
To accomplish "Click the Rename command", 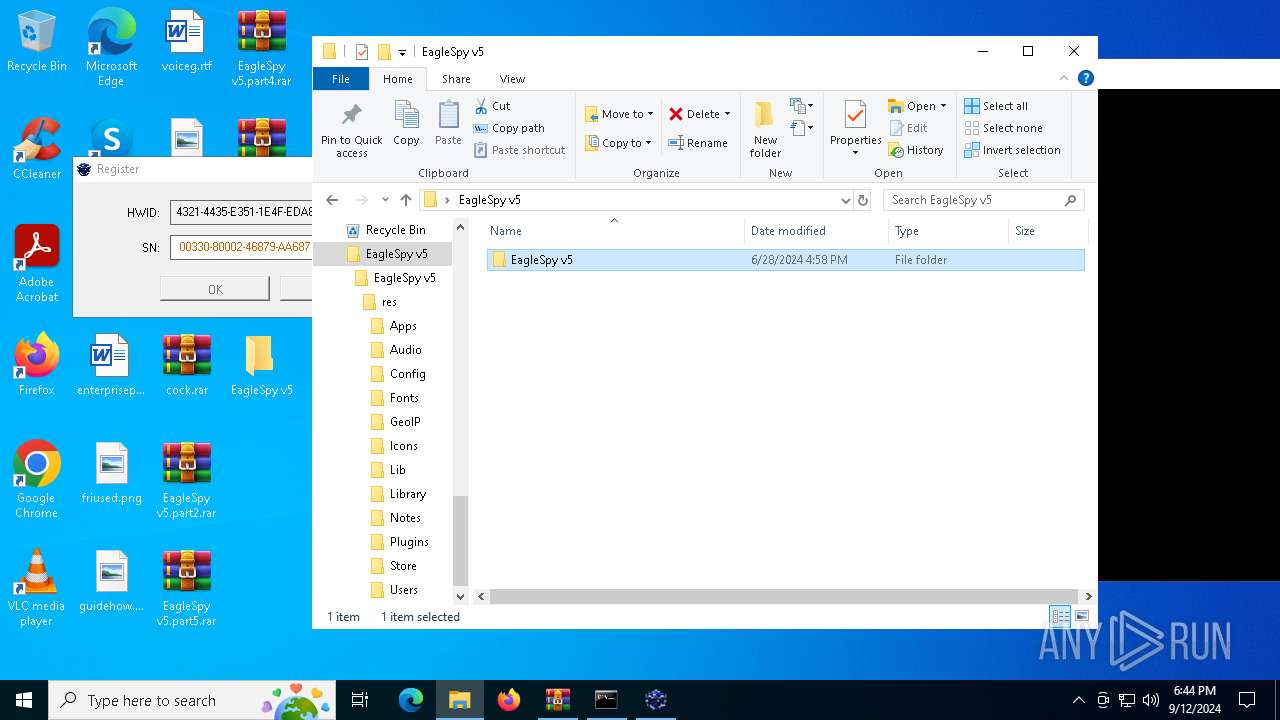I will pos(698,143).
